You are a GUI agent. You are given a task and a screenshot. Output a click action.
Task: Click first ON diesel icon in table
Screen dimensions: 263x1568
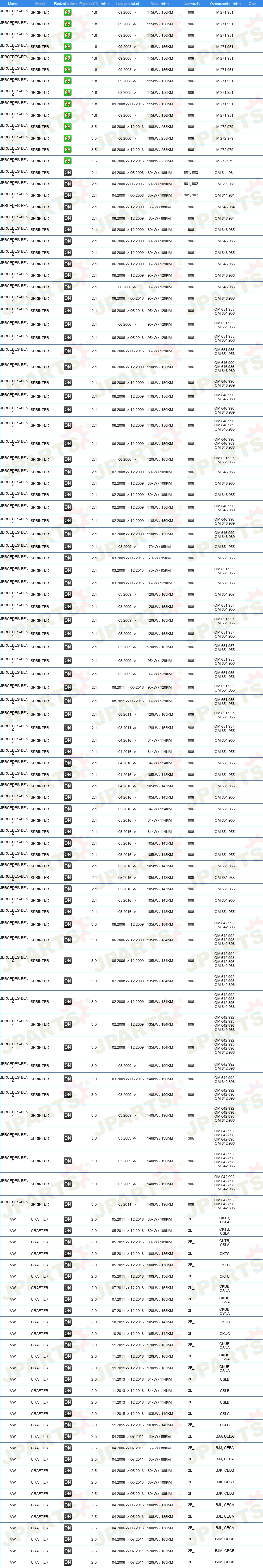[x=68, y=172]
